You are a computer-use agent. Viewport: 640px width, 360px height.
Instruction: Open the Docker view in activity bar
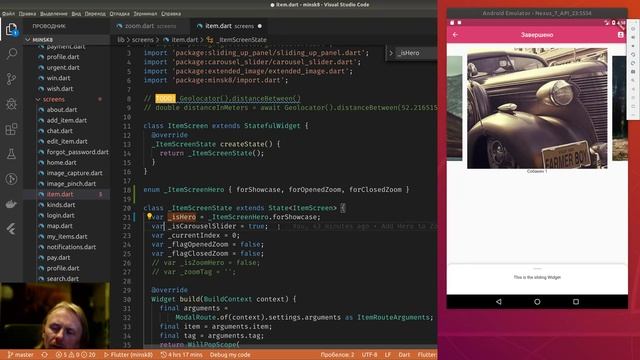(11, 204)
